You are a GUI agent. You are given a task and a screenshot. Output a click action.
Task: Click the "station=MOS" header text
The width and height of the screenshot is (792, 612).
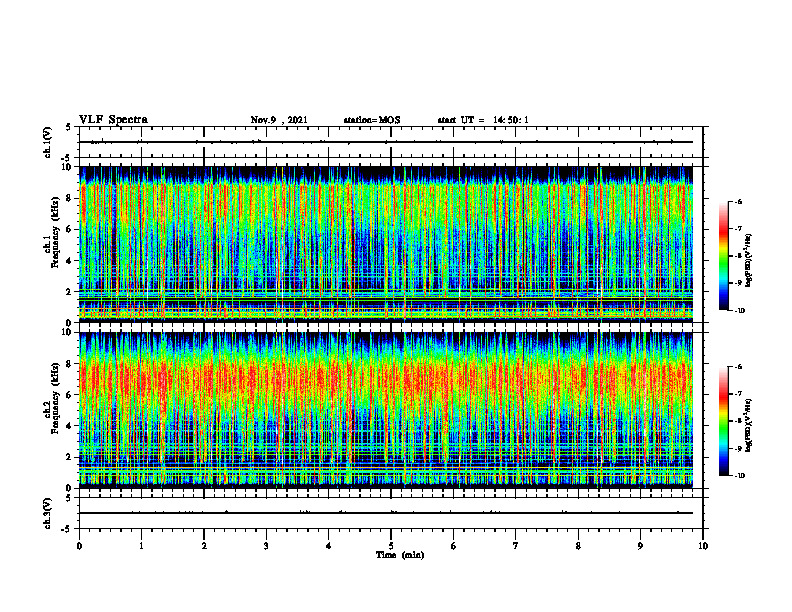coord(372,120)
